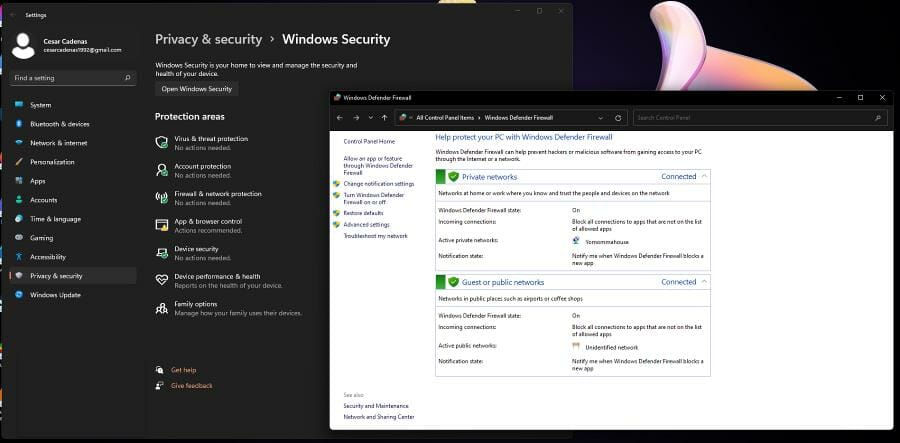Click the Settings search magnifier icon

click(127, 78)
